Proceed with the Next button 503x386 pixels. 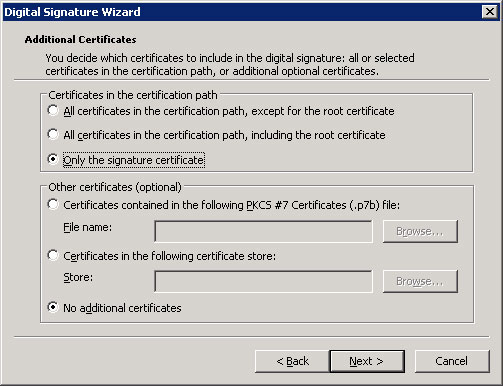click(367, 361)
